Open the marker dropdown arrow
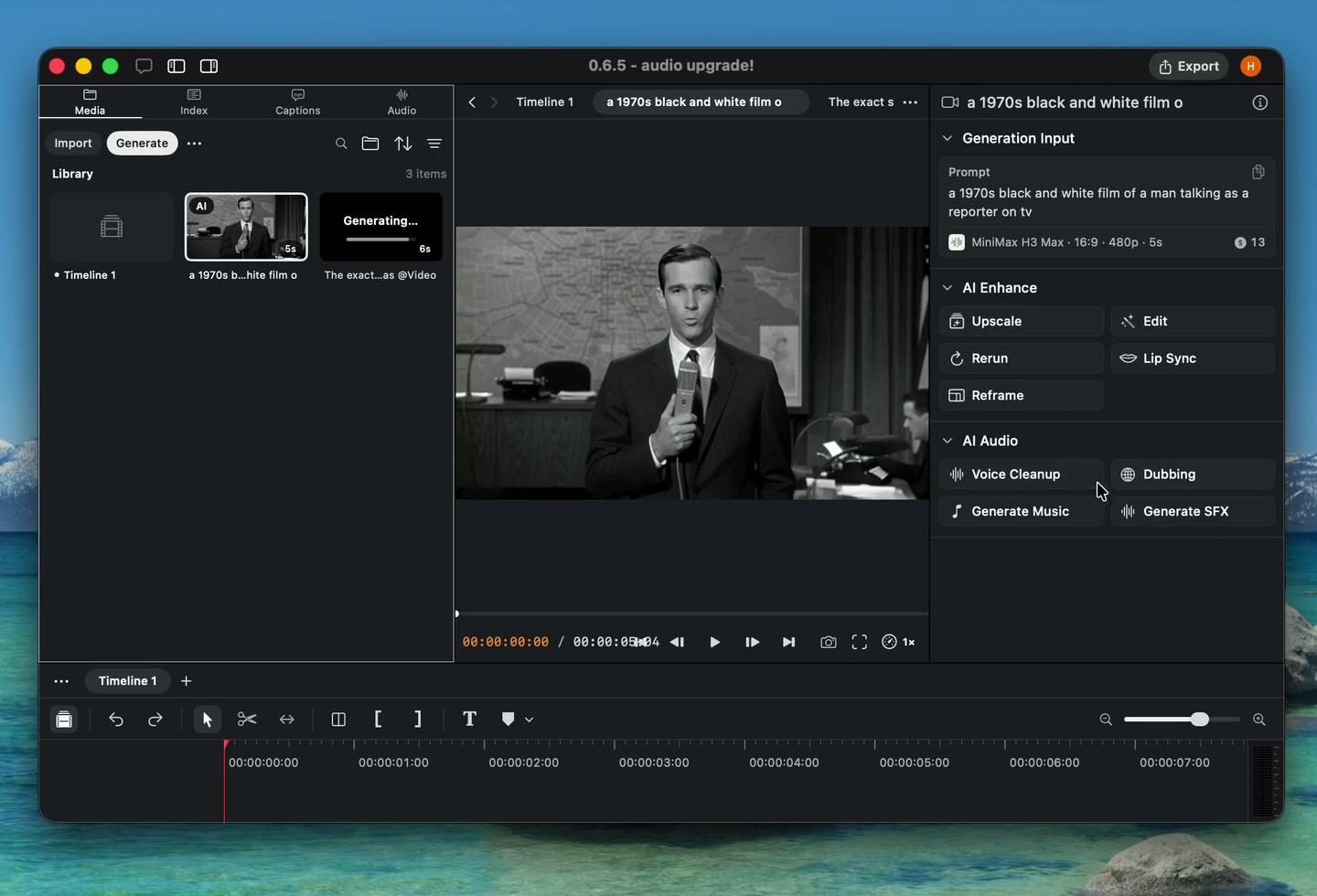 click(530, 720)
